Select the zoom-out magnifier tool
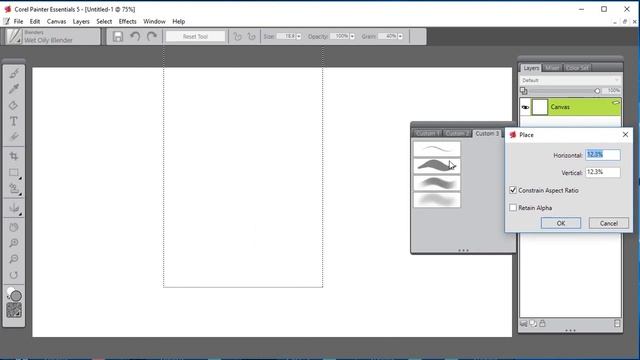Viewport: 640px width, 360px height. click(14, 259)
